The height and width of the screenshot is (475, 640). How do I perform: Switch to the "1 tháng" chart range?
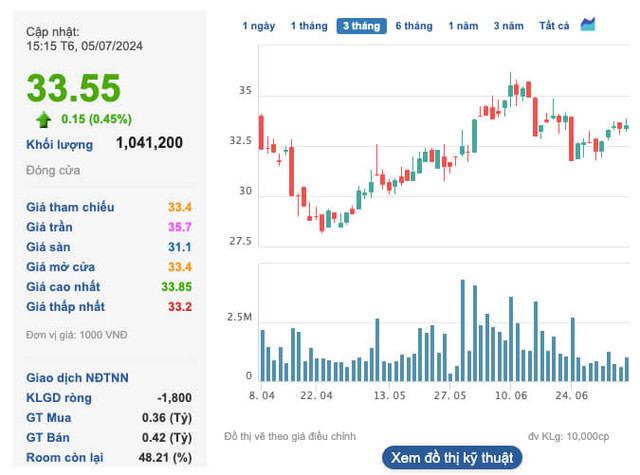point(309,26)
